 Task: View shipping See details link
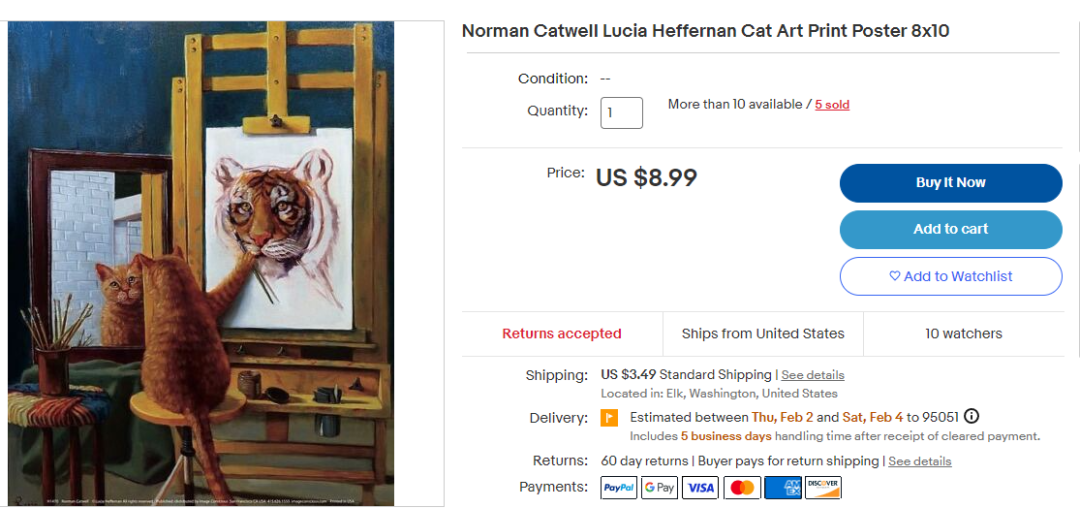[x=812, y=375]
